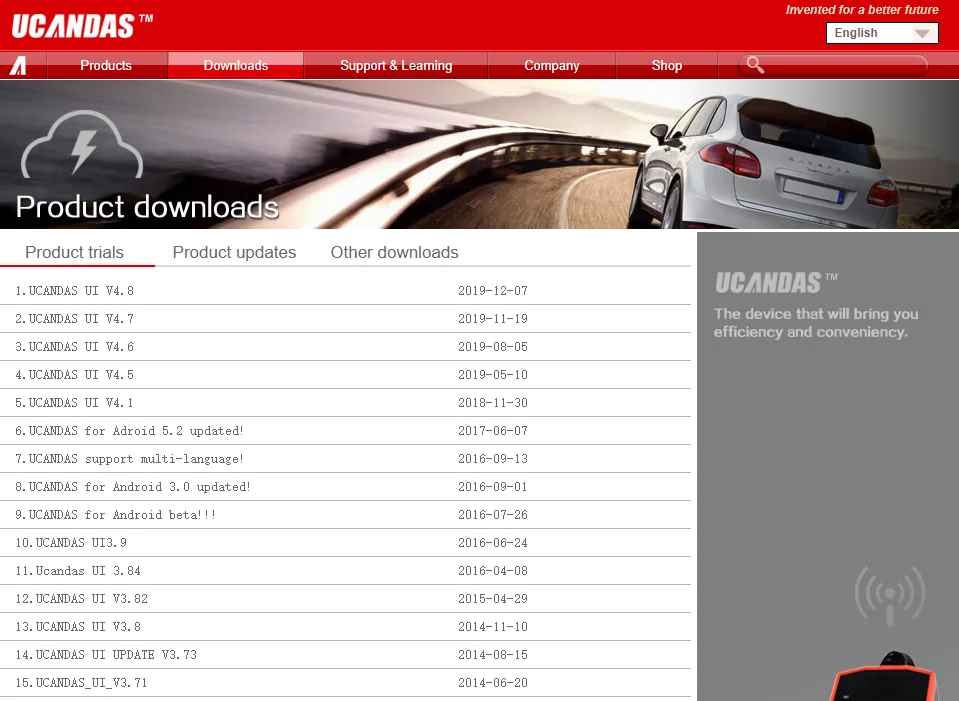The image size is (959, 701).
Task: Switch to the Other downloads tab
Action: coord(394,252)
